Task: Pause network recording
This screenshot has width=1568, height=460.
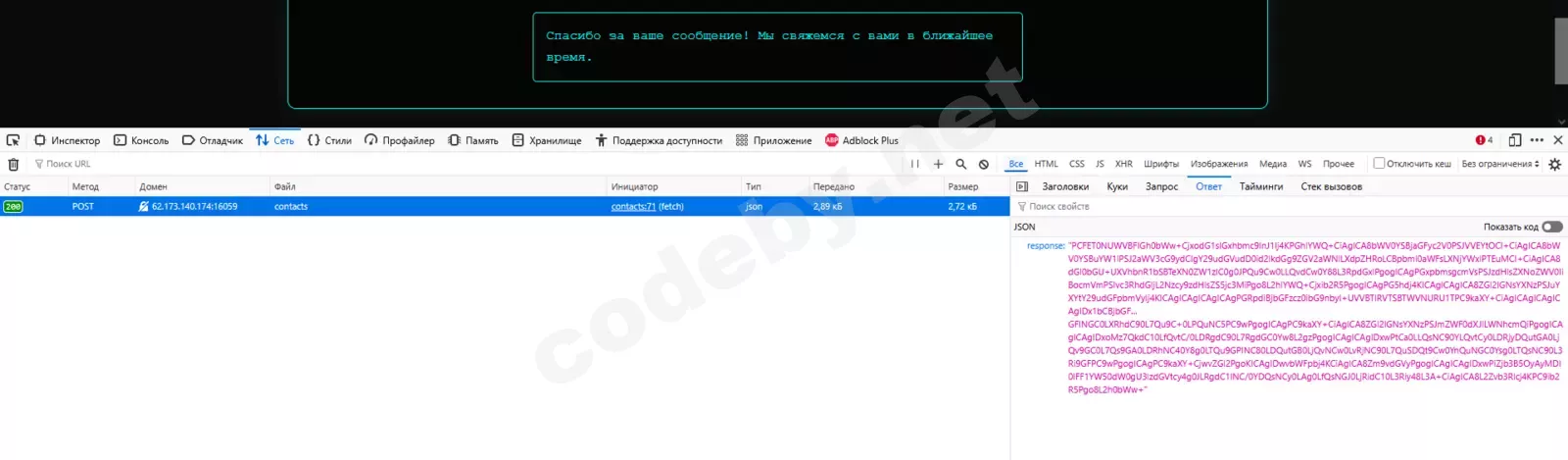Action: (914, 164)
